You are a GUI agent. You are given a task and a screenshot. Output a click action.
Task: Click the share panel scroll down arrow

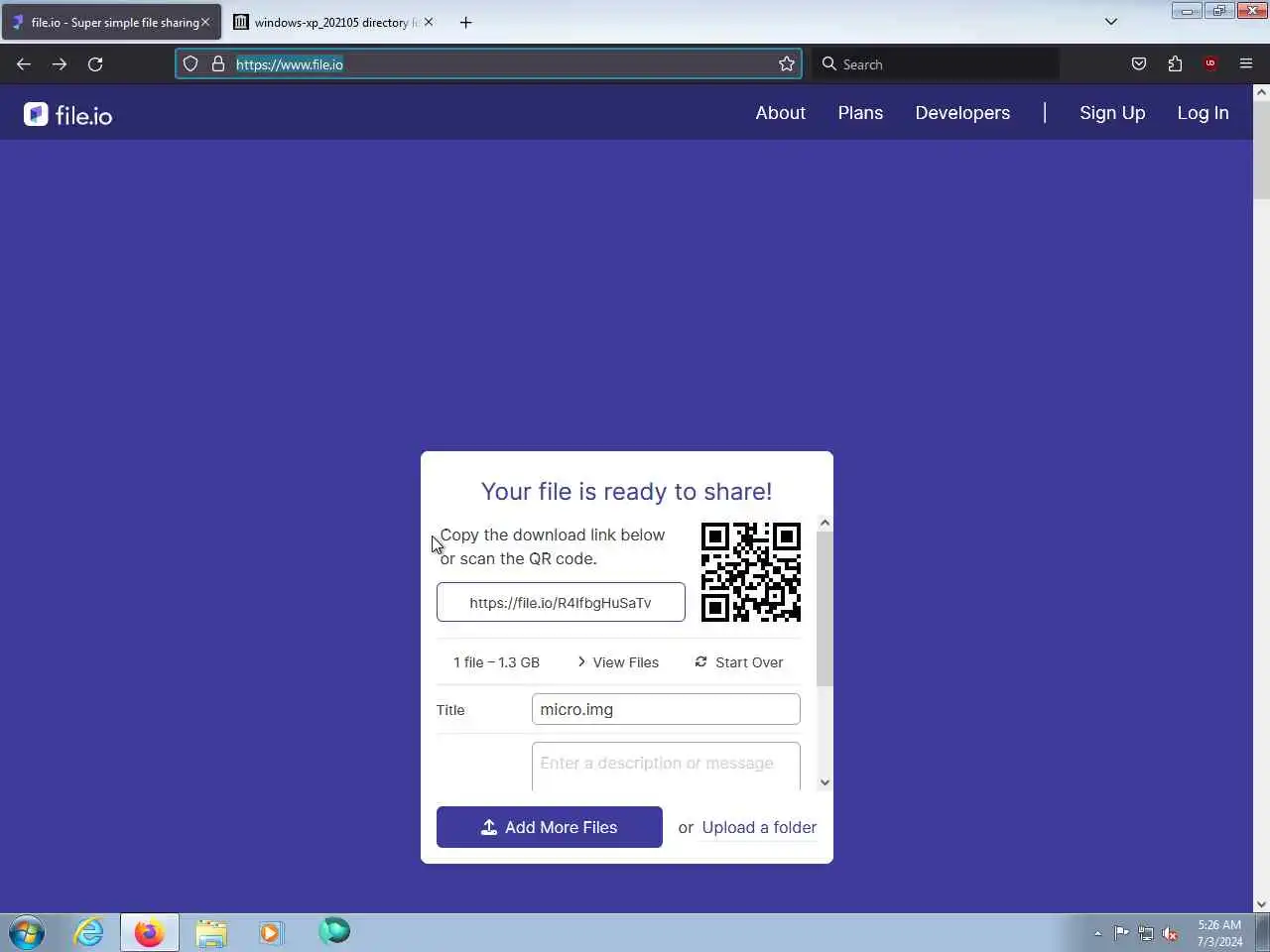tap(825, 782)
